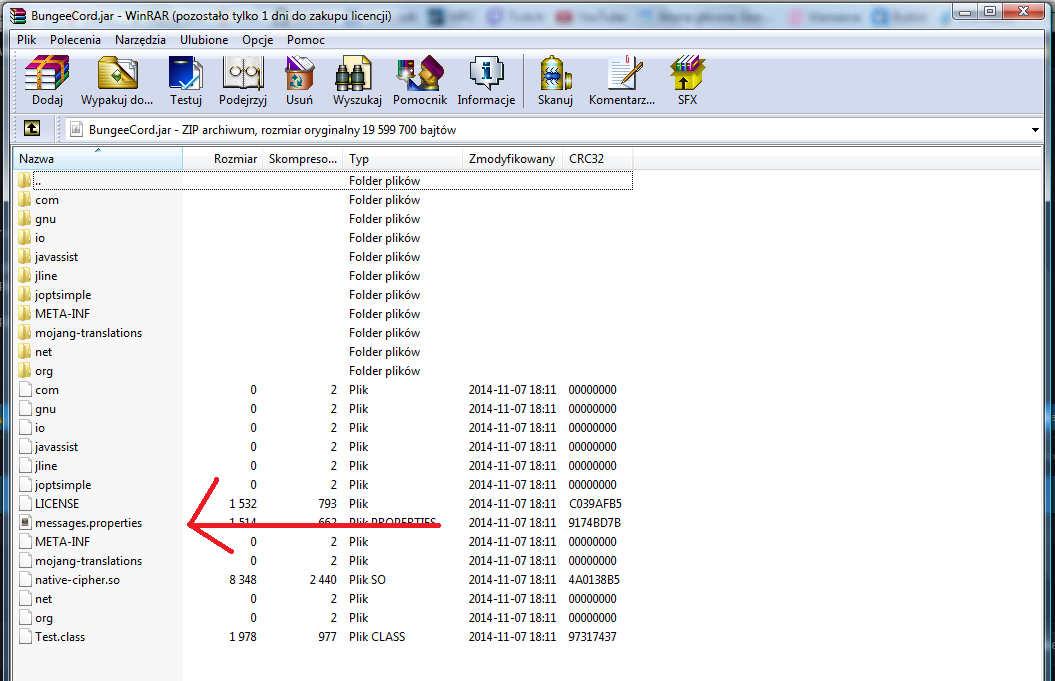Go up one folder level button

coord(32,128)
